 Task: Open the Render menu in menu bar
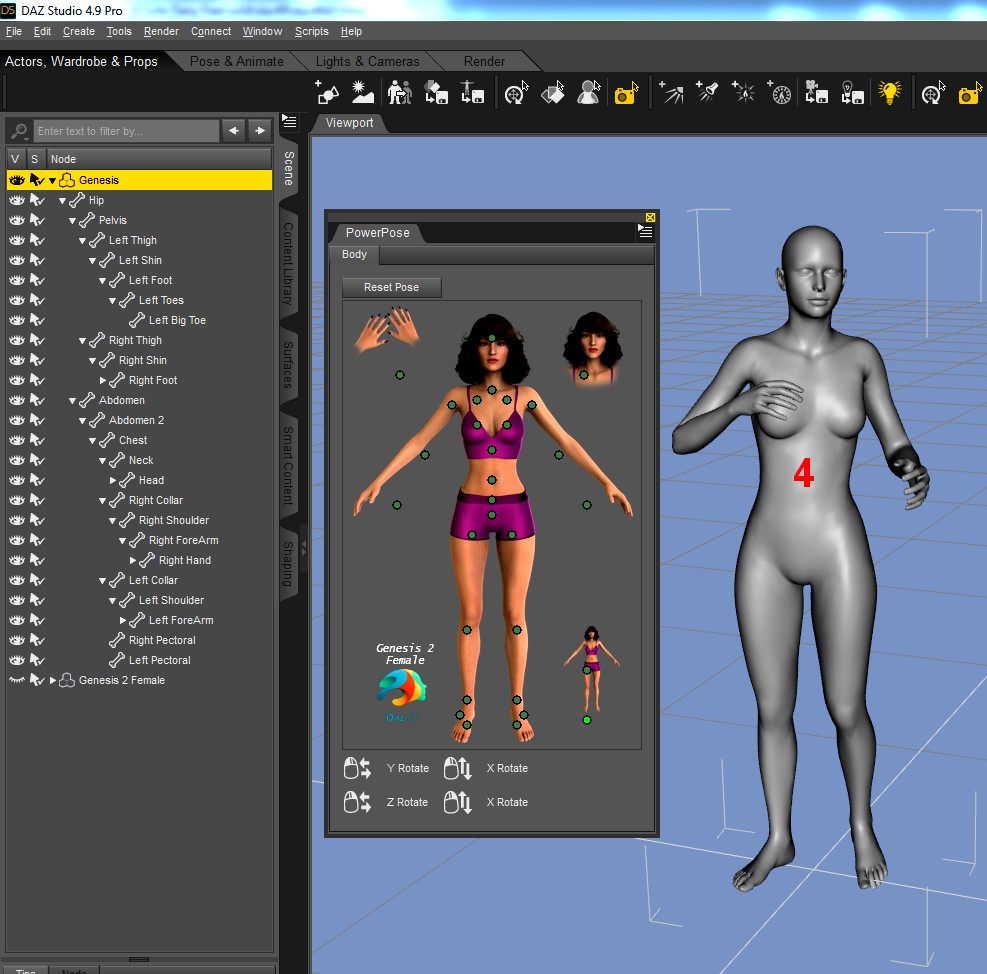tap(161, 31)
